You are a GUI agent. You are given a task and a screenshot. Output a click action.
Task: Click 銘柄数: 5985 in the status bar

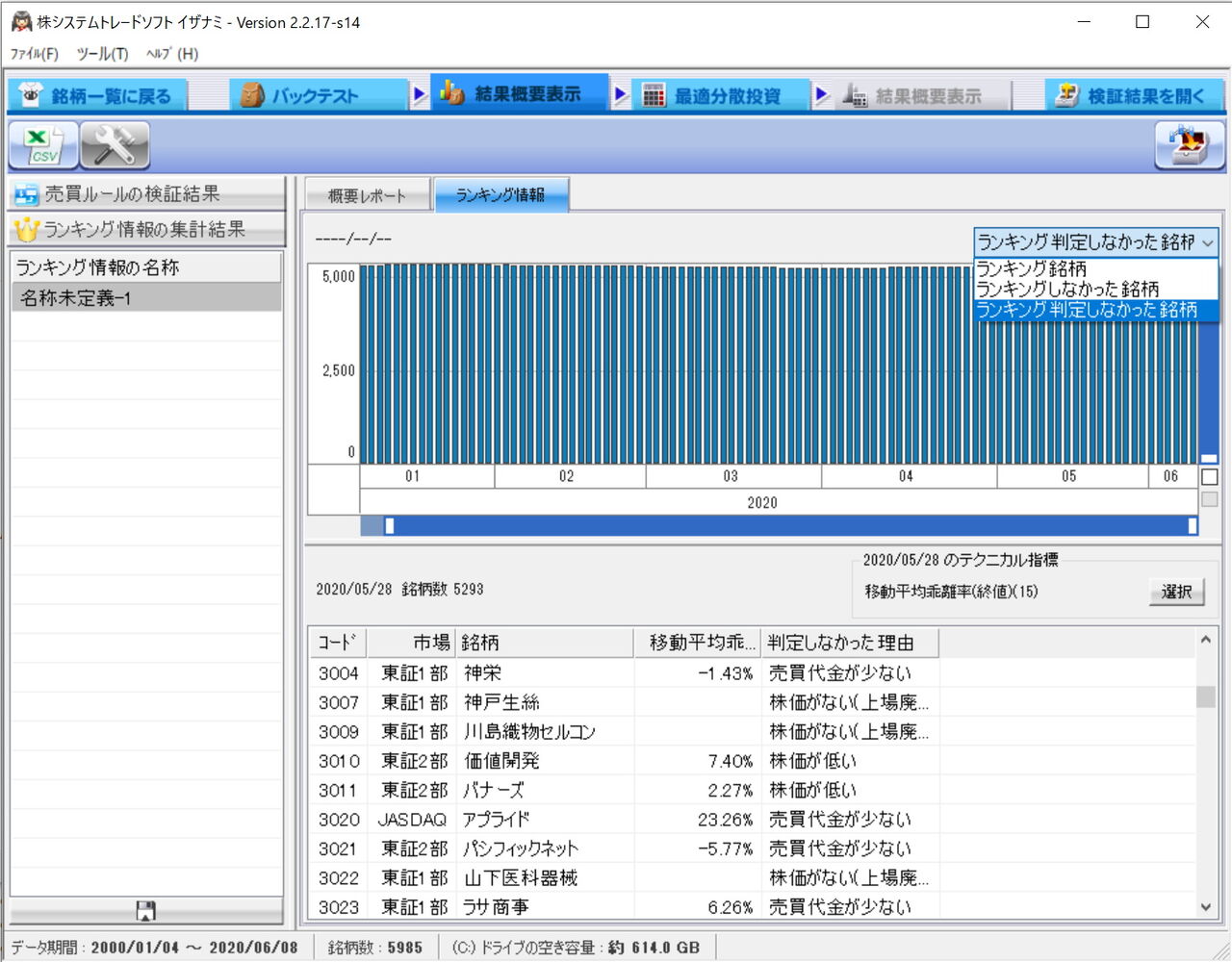(x=375, y=948)
